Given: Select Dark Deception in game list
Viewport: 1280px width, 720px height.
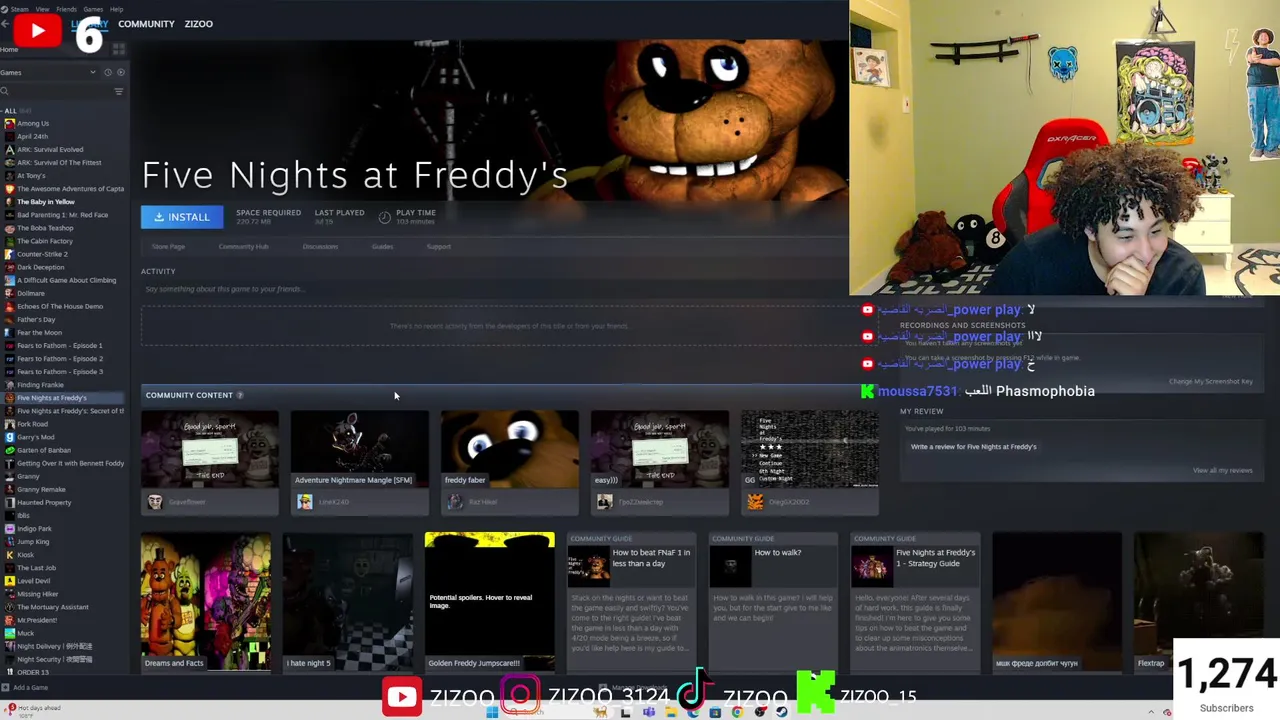Looking at the screenshot, I should pos(40,267).
